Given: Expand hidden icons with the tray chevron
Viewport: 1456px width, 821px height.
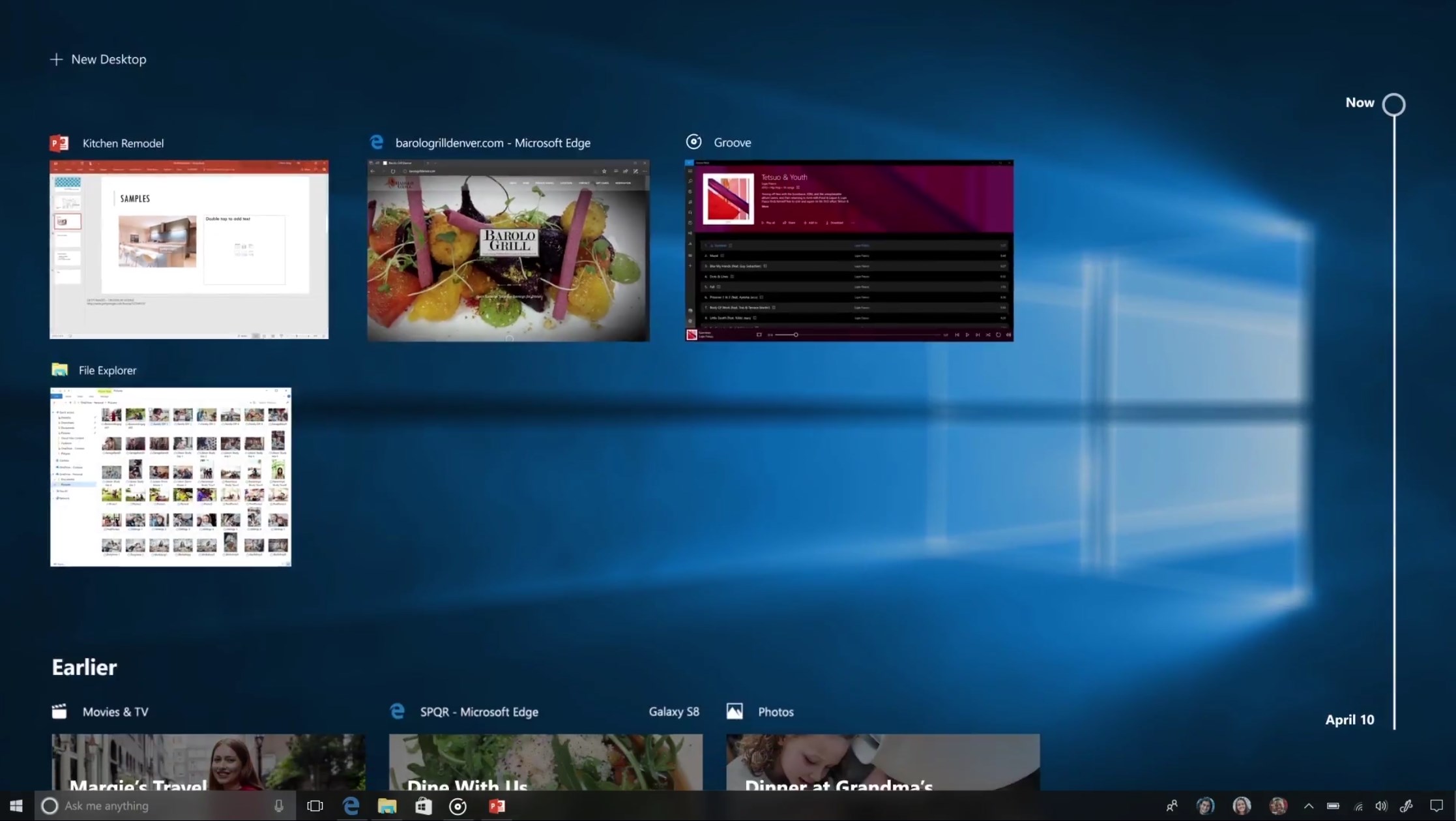Looking at the screenshot, I should coord(1308,806).
